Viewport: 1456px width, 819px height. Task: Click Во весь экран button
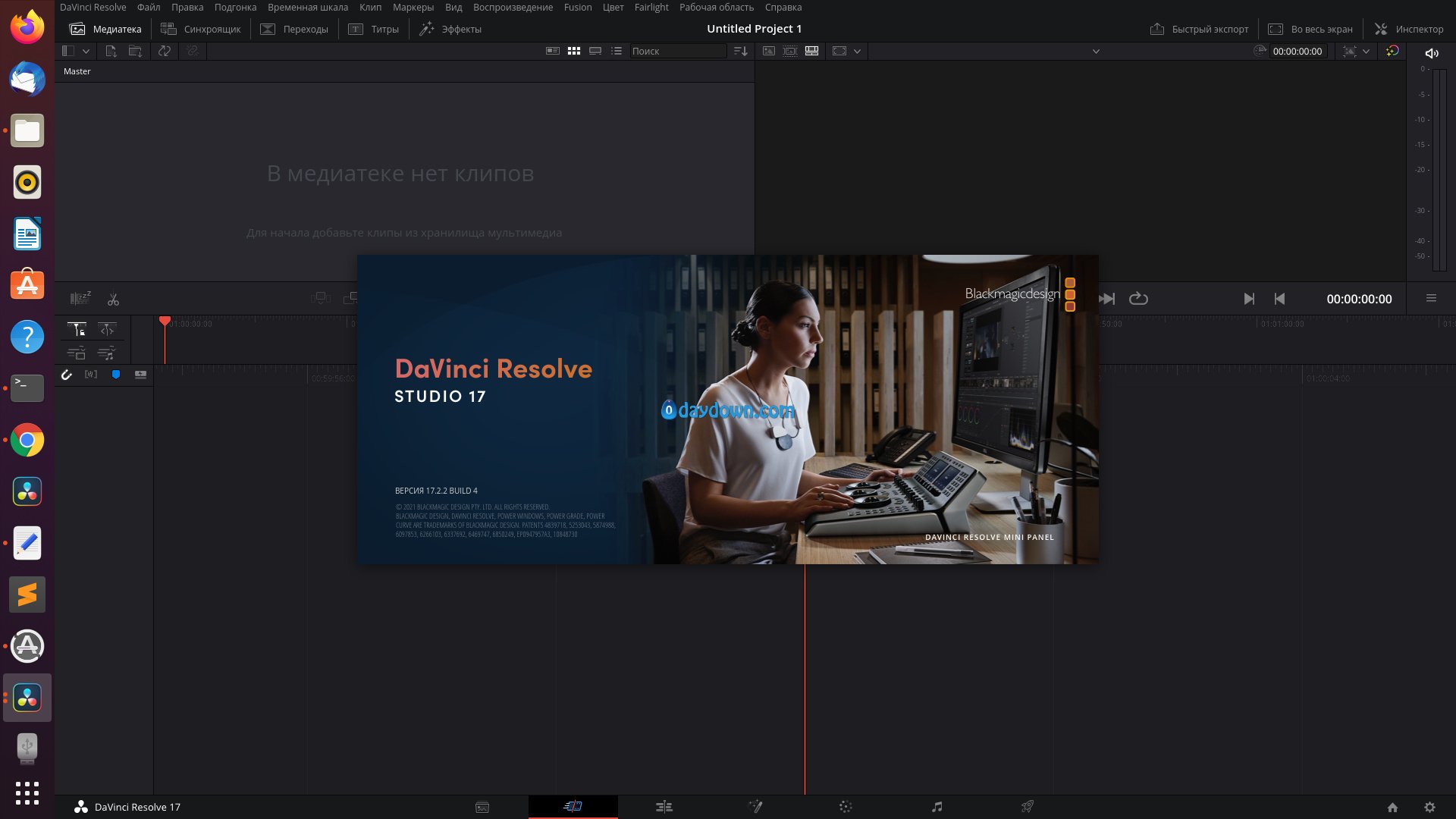click(1310, 29)
